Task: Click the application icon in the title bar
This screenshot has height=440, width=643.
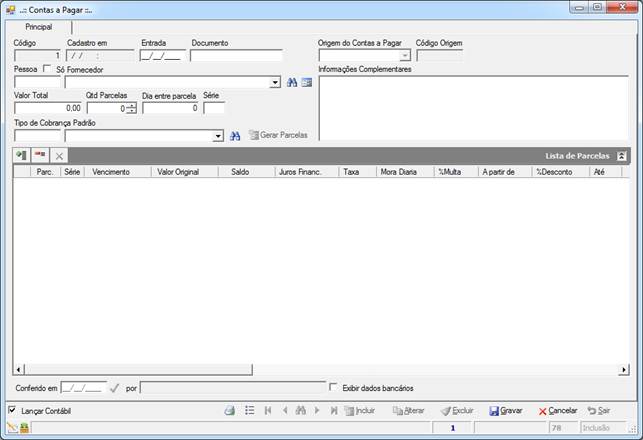Action: (11, 10)
